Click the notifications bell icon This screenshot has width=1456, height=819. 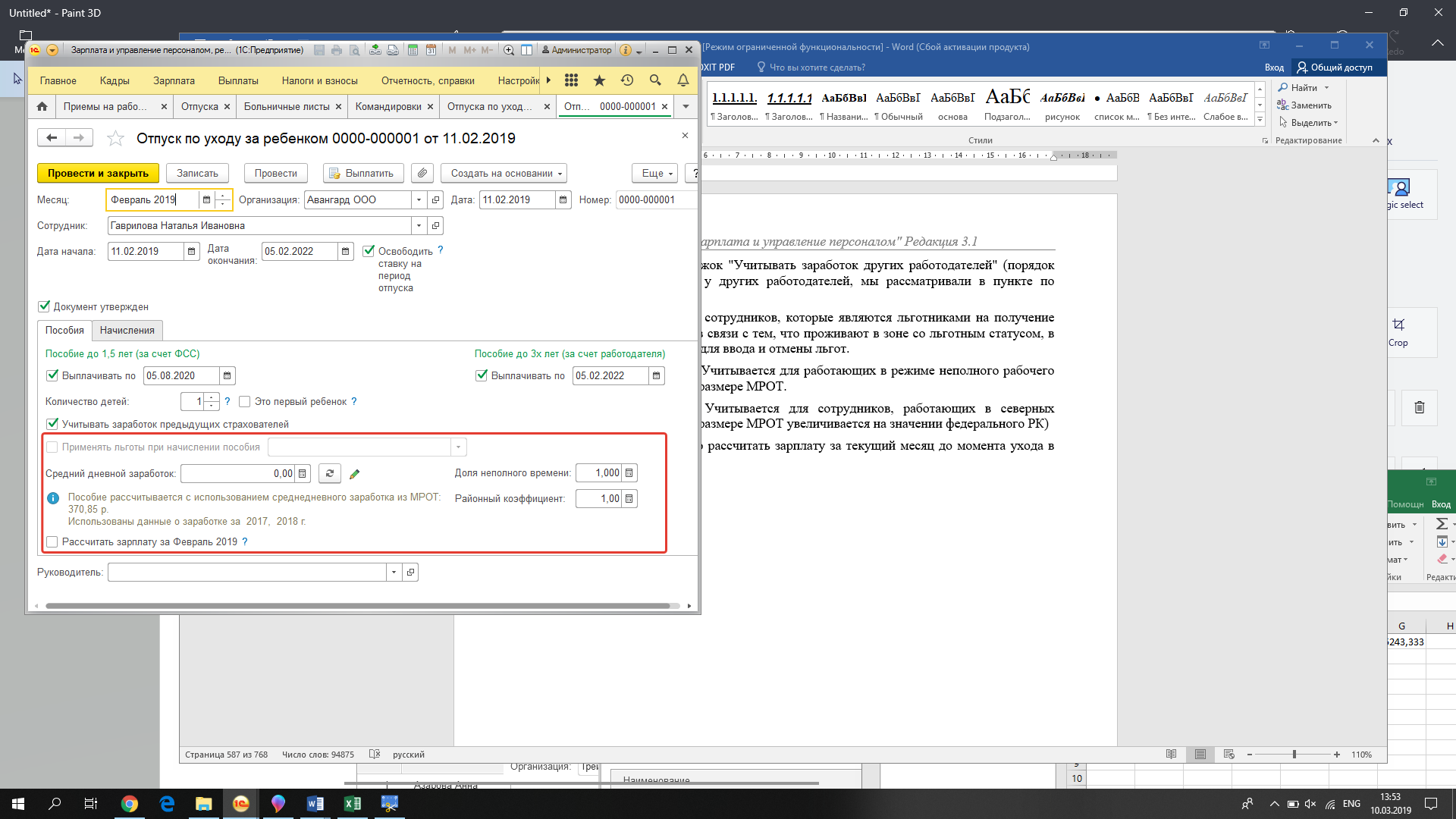pyautogui.click(x=682, y=80)
